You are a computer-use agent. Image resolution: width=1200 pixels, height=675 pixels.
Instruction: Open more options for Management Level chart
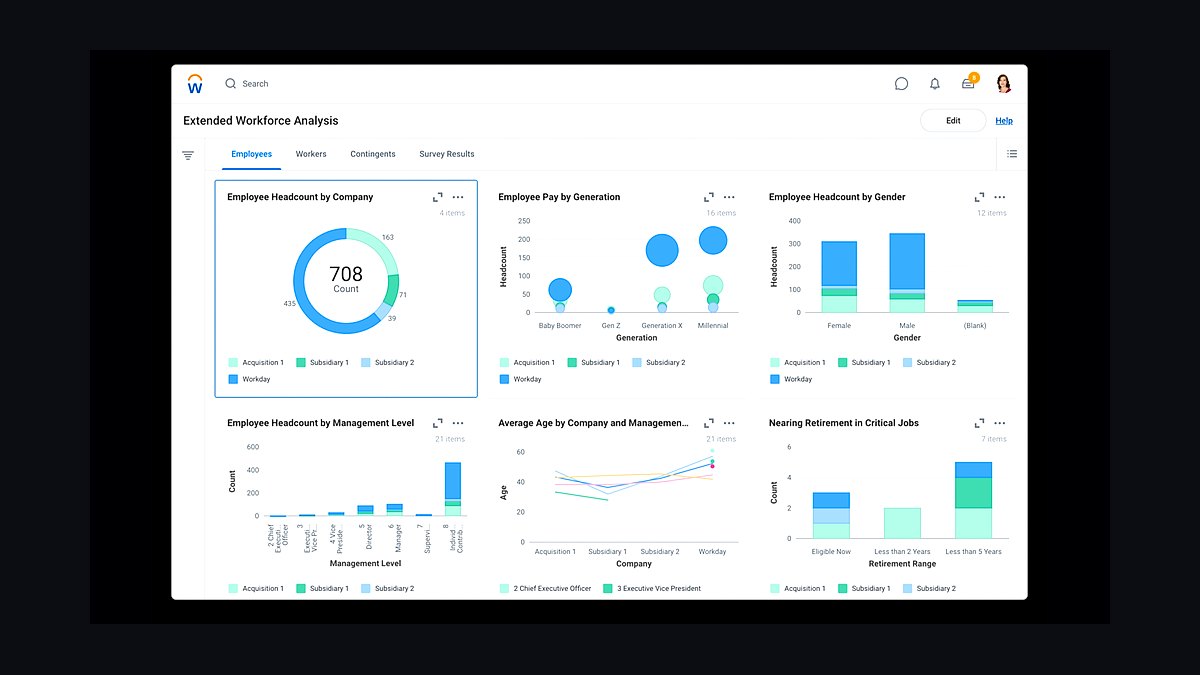(x=458, y=423)
